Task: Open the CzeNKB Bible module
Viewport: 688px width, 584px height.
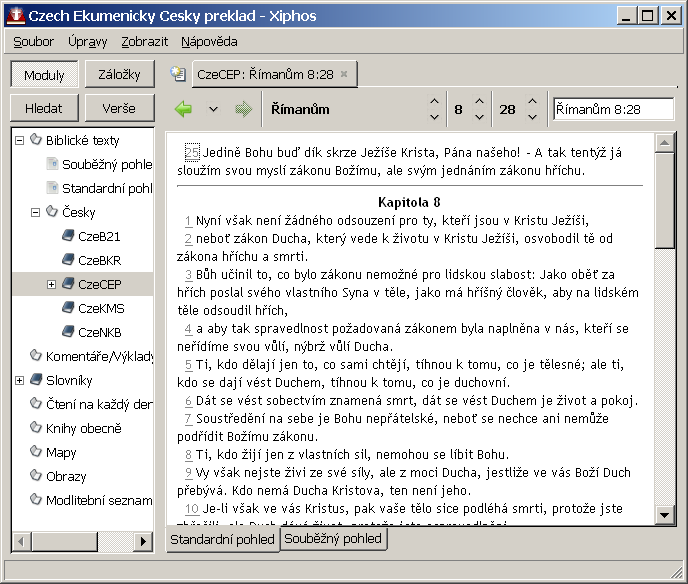Action: [x=100, y=333]
